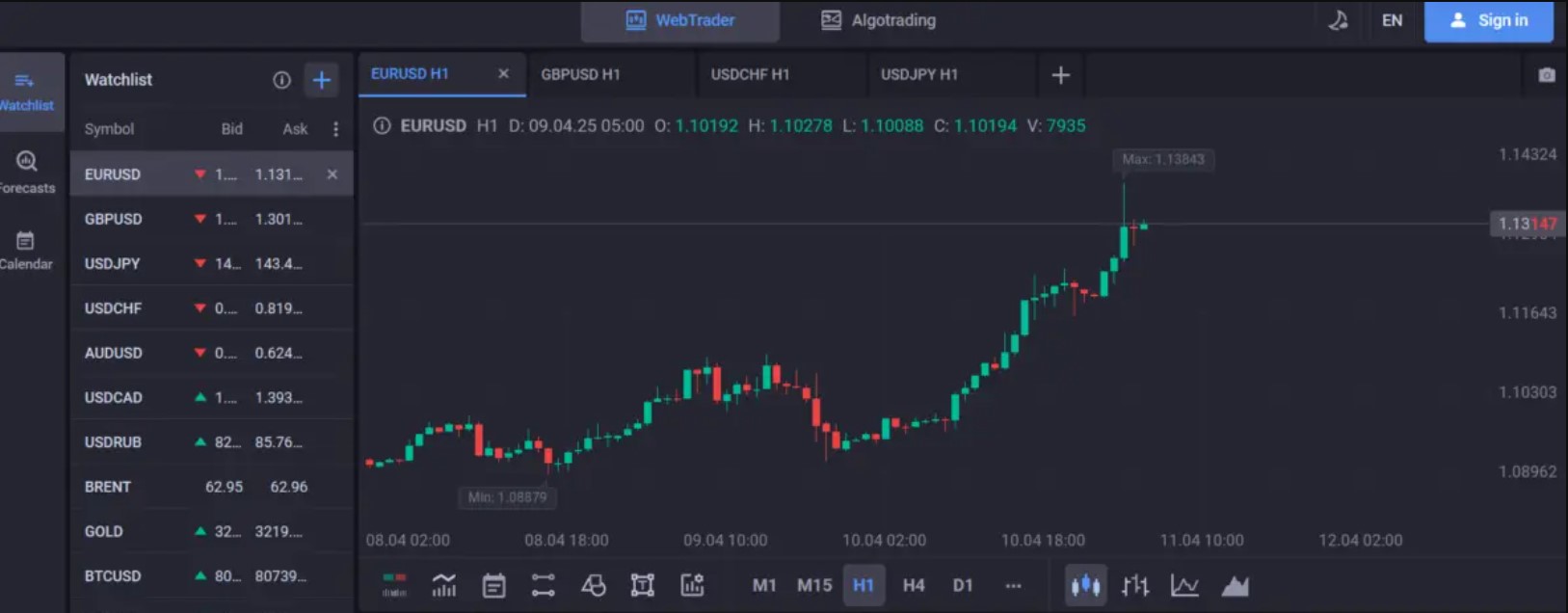Click the current price label 1.13147
The height and width of the screenshot is (613, 1568).
tap(1527, 224)
